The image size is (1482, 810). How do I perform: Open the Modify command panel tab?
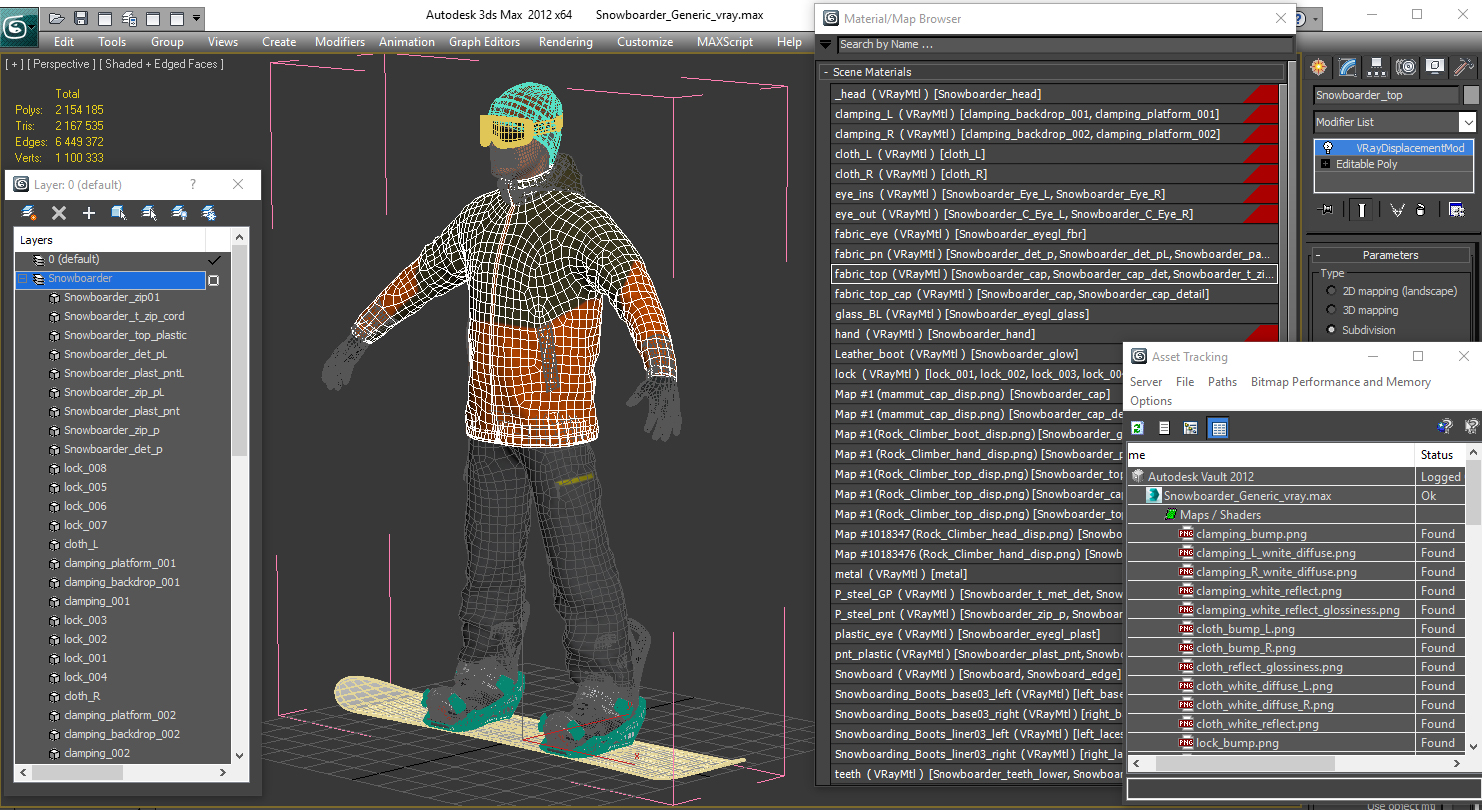1348,67
